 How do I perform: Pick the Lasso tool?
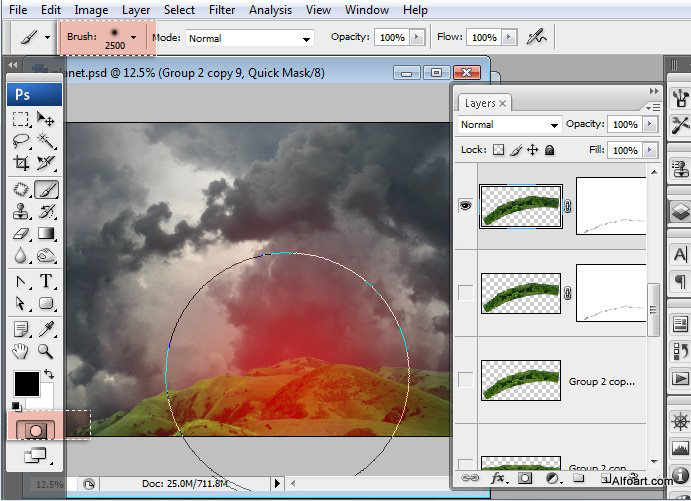tap(21, 142)
